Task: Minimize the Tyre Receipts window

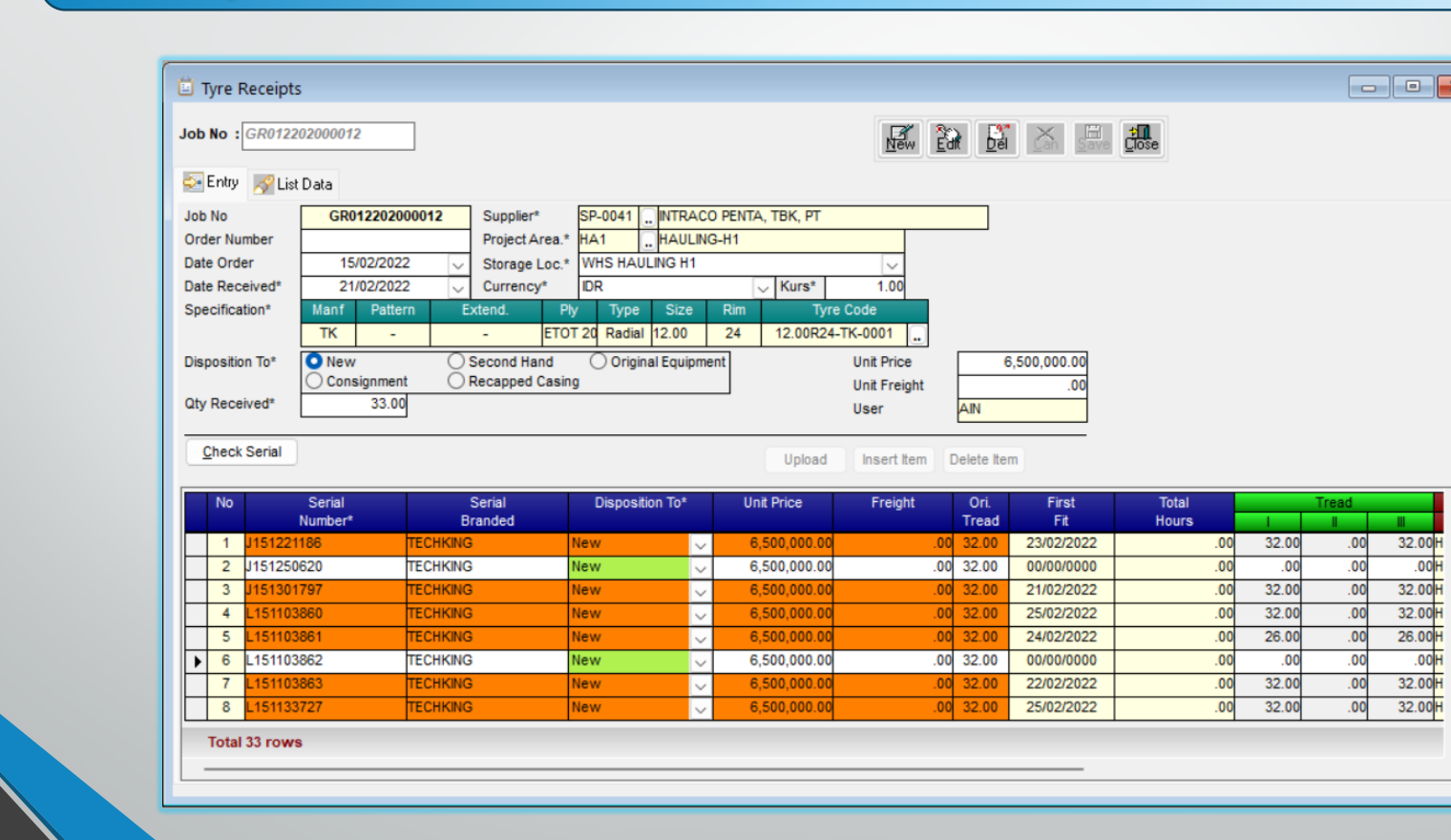Action: click(1369, 87)
